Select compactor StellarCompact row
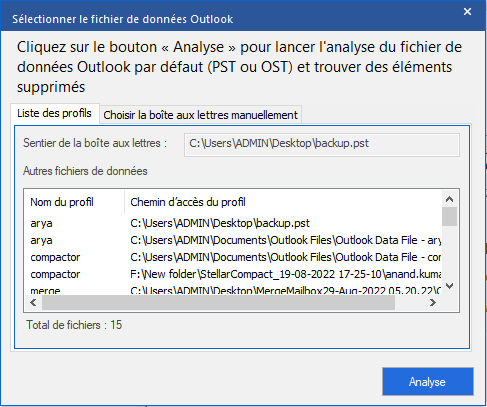 point(233,274)
